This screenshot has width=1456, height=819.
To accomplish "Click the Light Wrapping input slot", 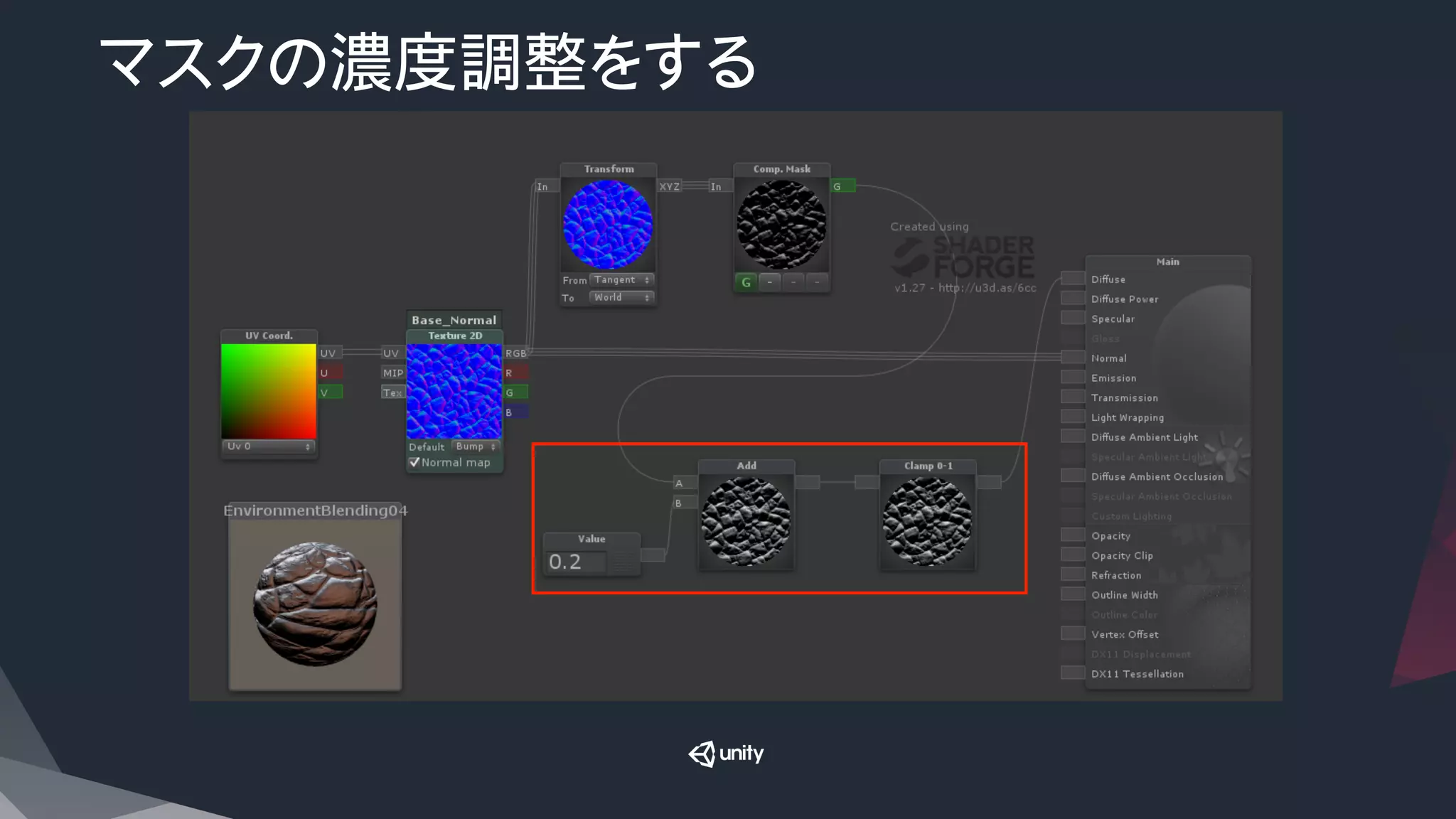I will click(1073, 416).
